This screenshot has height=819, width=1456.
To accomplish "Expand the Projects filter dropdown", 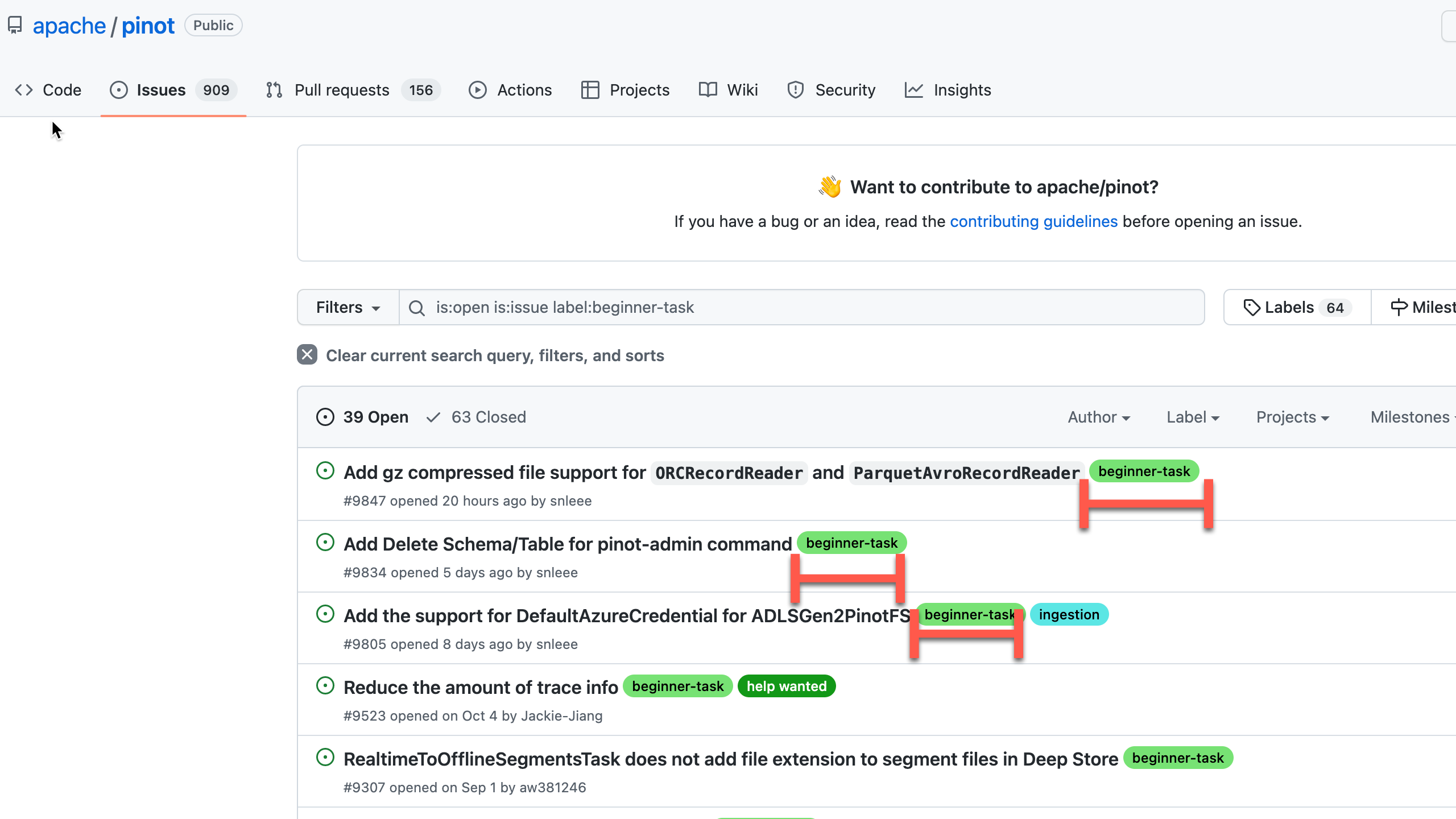I will [1292, 417].
